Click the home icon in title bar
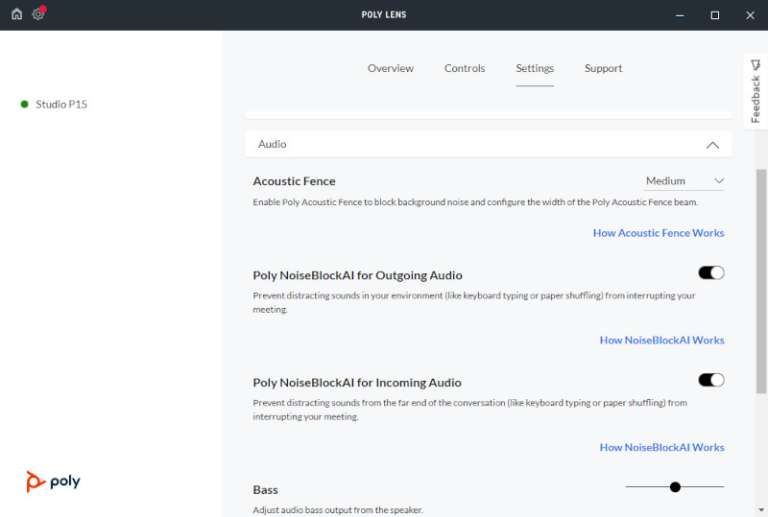 click(16, 14)
